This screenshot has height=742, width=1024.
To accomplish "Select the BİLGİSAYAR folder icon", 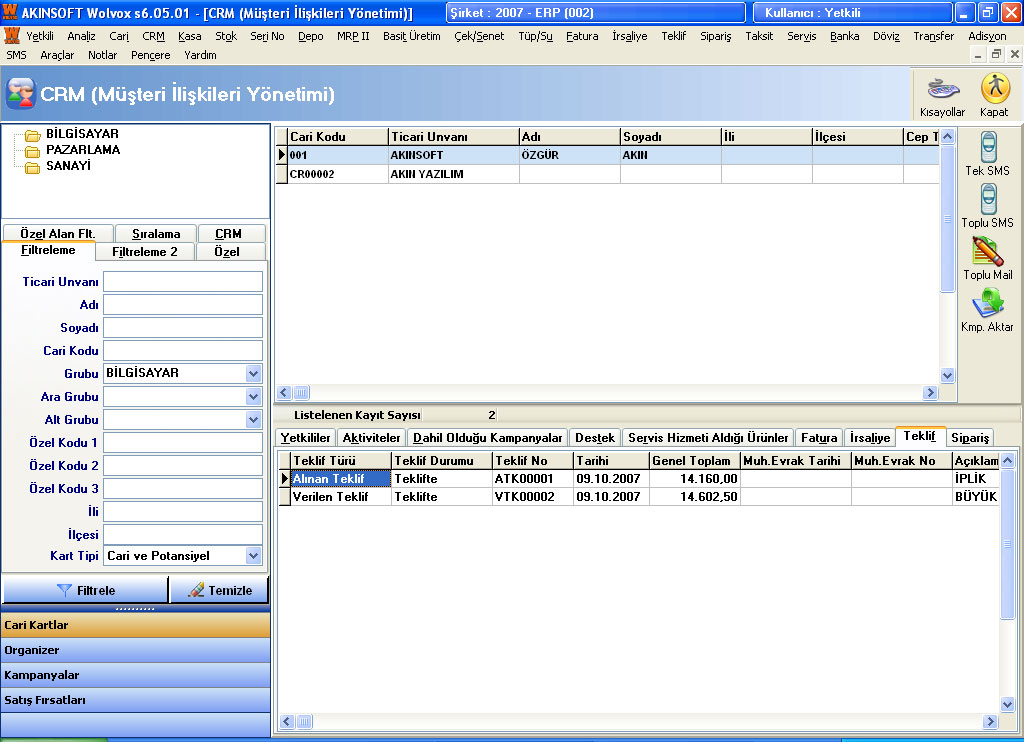I will pyautogui.click(x=33, y=135).
